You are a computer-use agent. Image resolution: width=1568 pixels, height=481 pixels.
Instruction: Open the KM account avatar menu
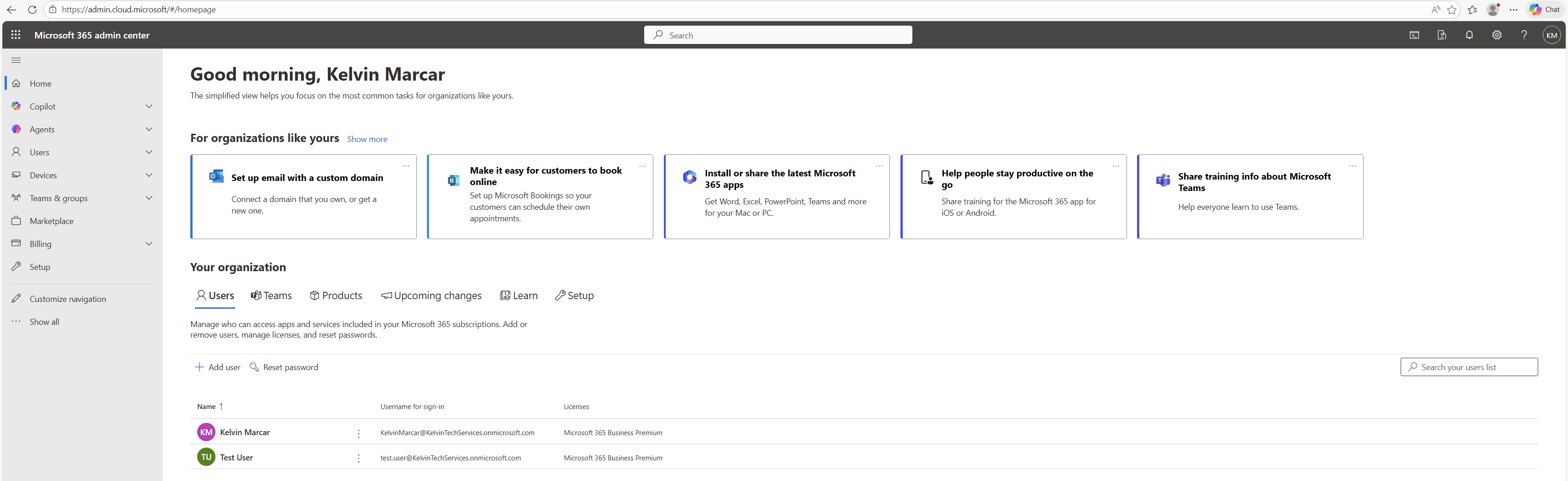1551,35
